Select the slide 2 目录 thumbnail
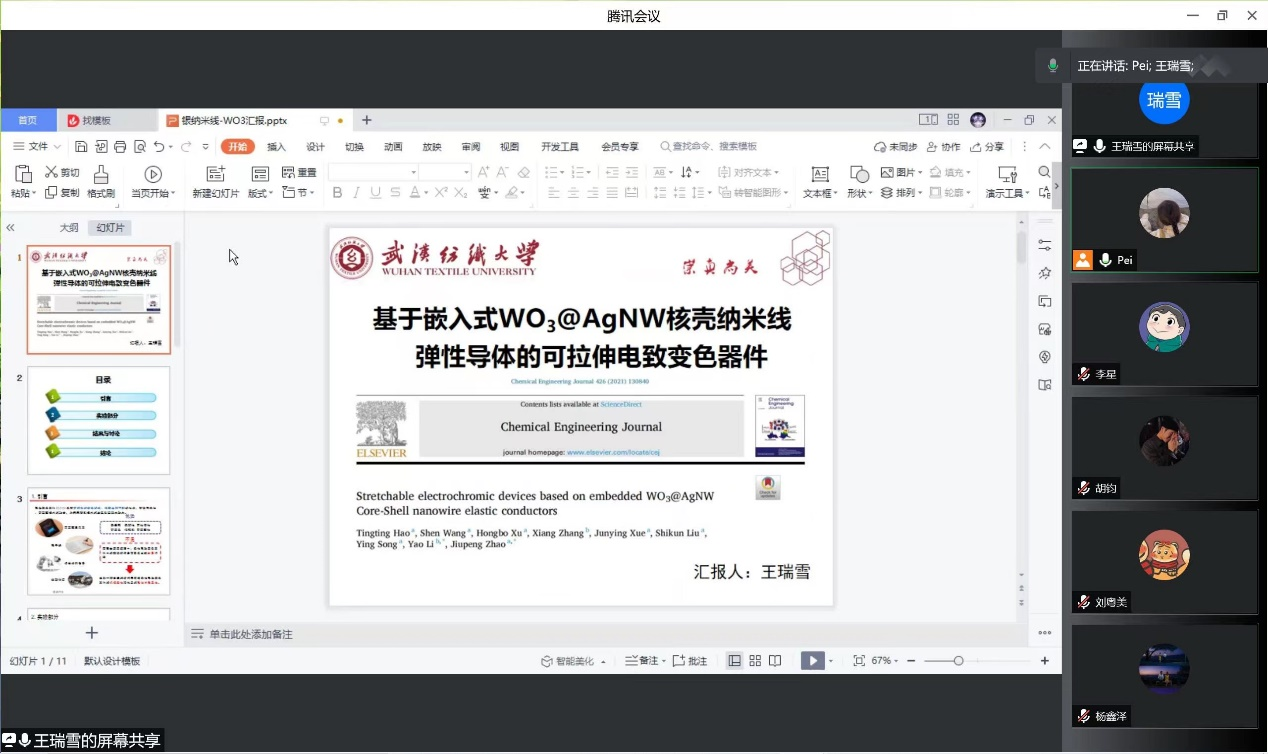The height and width of the screenshot is (754, 1268). click(x=98, y=420)
